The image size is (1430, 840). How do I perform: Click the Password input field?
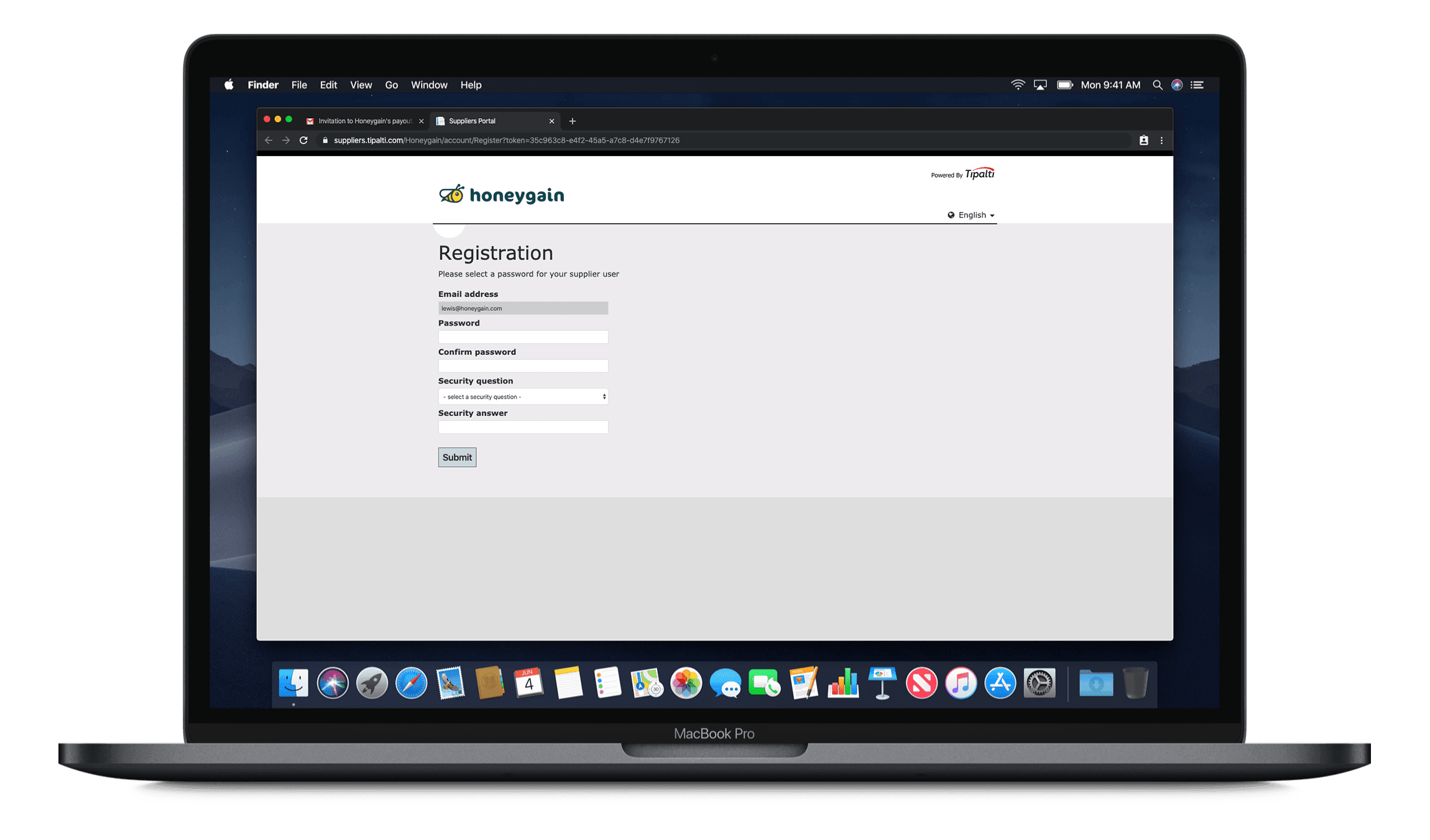(x=523, y=337)
